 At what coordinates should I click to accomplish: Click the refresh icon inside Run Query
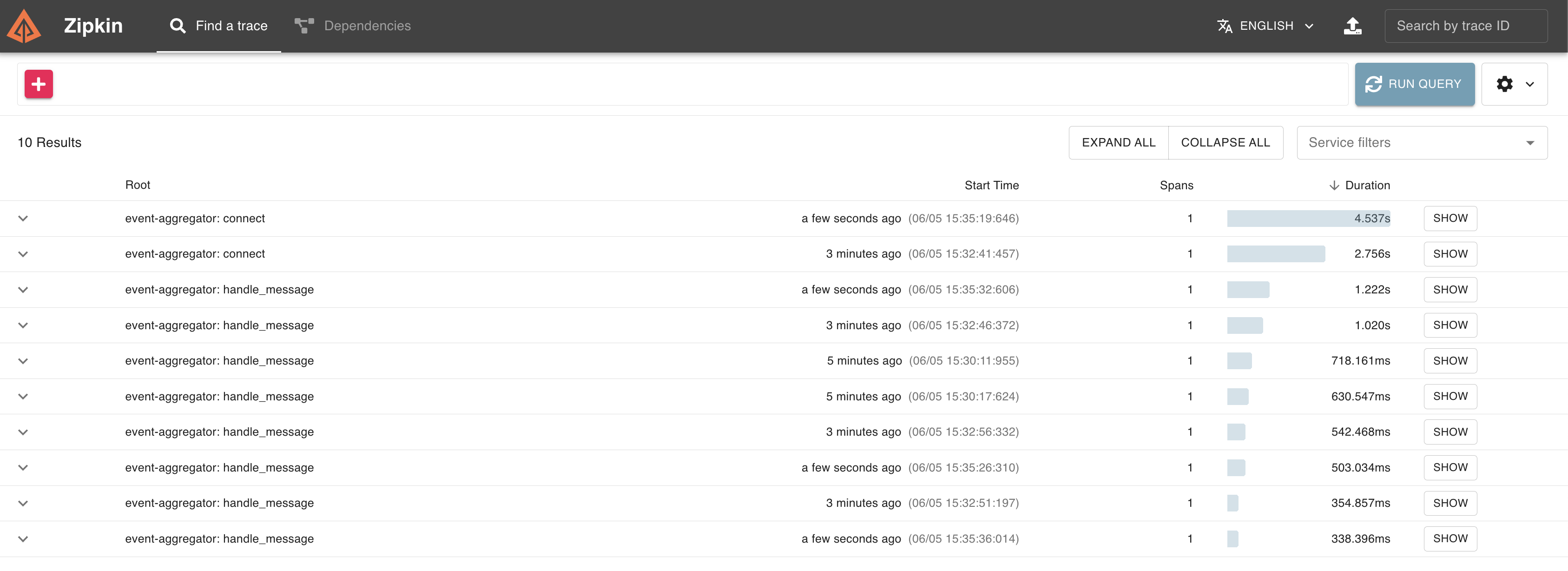pyautogui.click(x=1374, y=84)
